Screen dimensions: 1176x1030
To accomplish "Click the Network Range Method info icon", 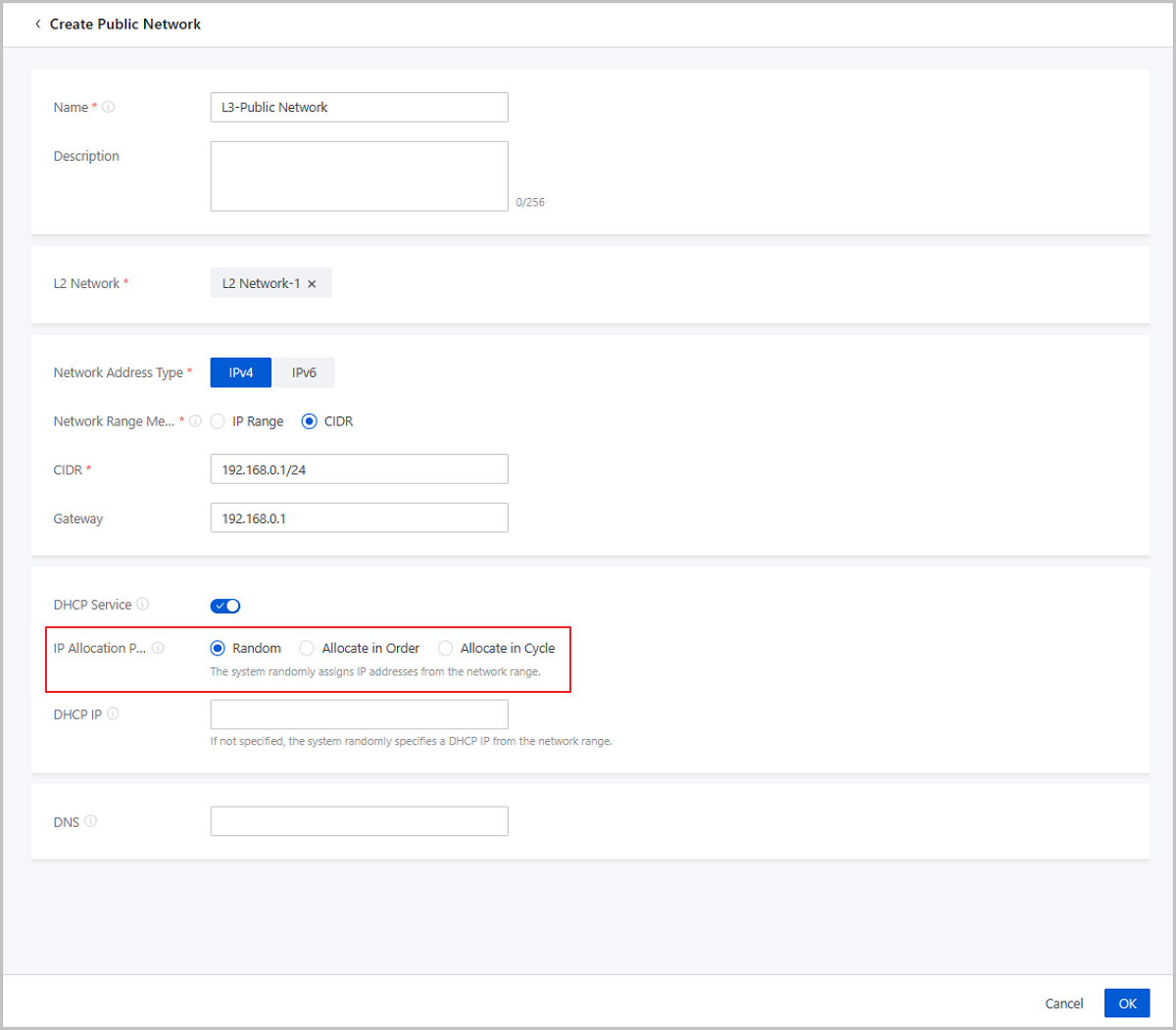I will 196,421.
